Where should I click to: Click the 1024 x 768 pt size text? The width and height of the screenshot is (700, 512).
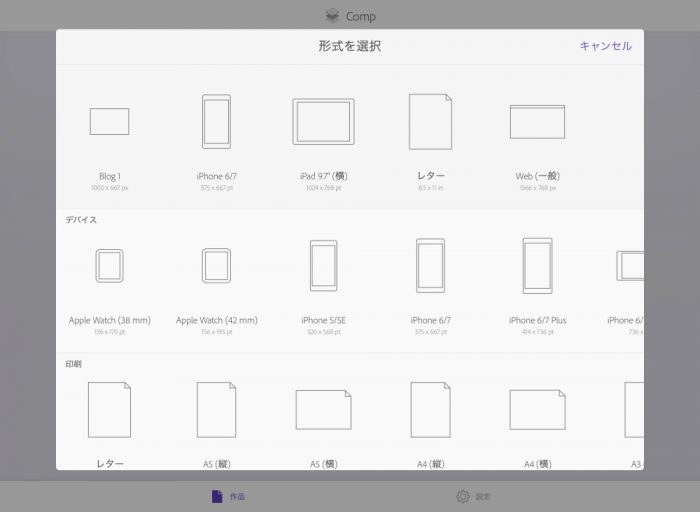(x=324, y=188)
